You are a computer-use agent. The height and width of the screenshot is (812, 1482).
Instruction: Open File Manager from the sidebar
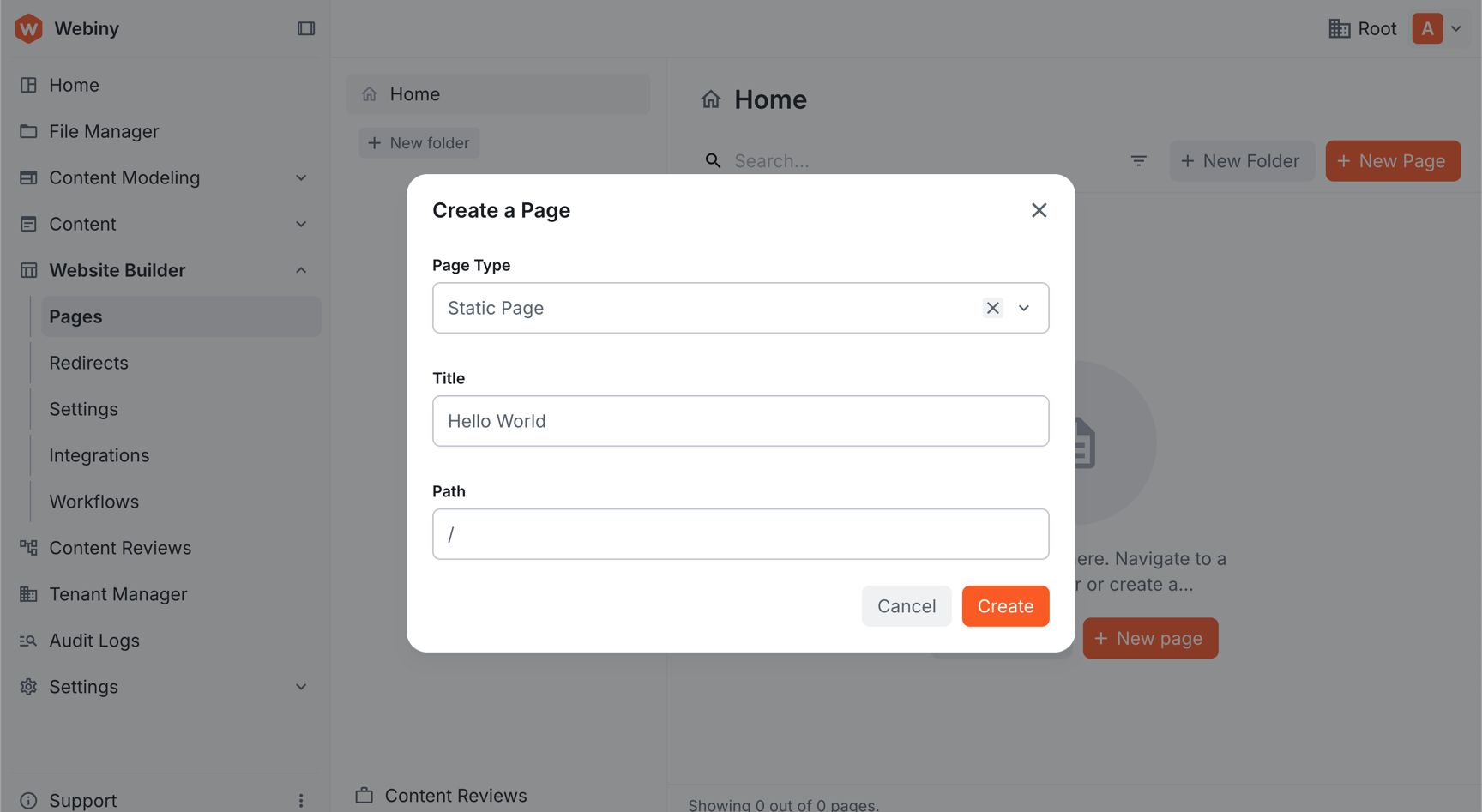[x=104, y=131]
